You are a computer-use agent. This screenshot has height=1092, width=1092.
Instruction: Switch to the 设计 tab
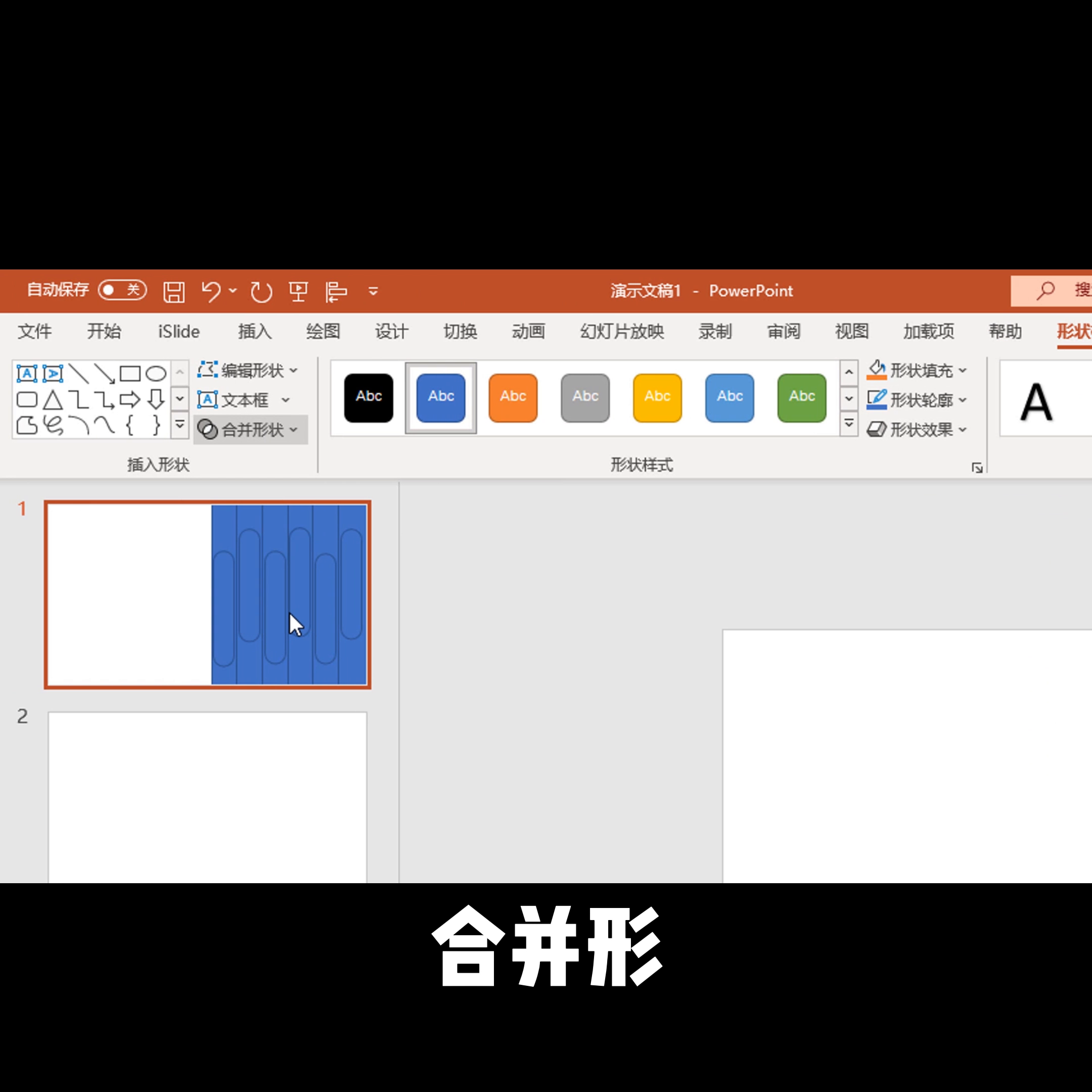click(x=391, y=331)
